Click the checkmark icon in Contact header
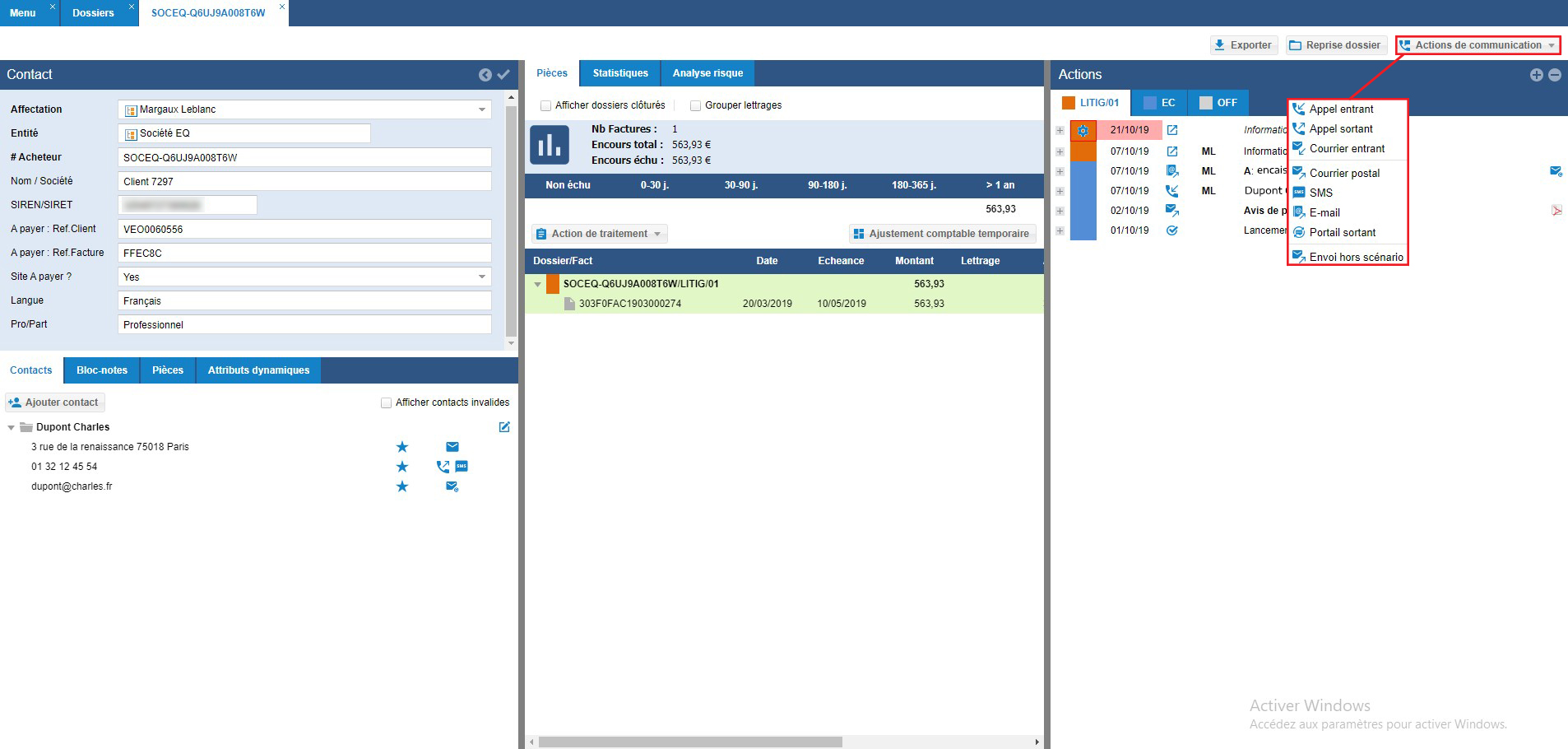 tap(503, 75)
